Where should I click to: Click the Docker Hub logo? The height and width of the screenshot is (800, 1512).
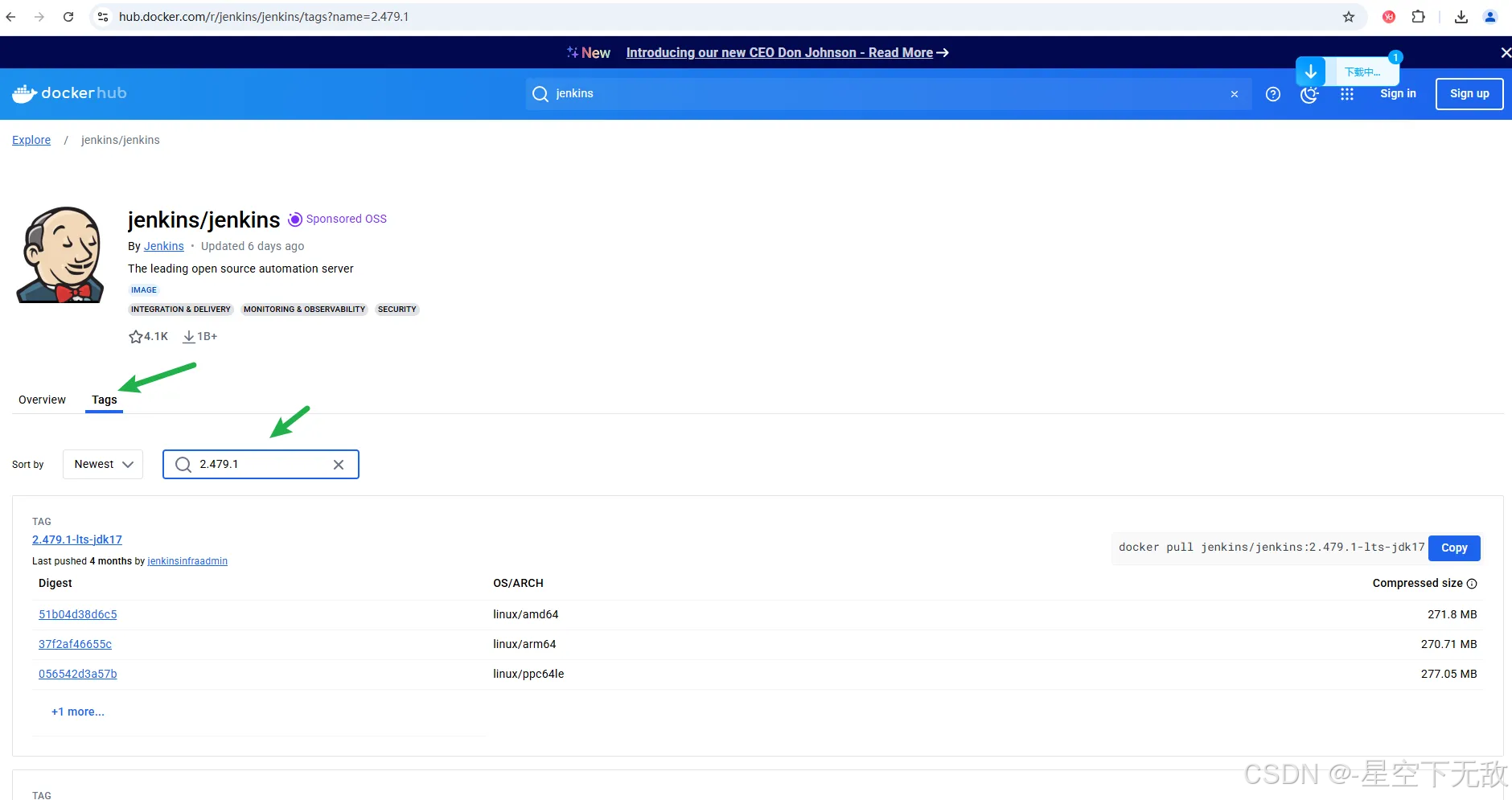pyautogui.click(x=69, y=93)
